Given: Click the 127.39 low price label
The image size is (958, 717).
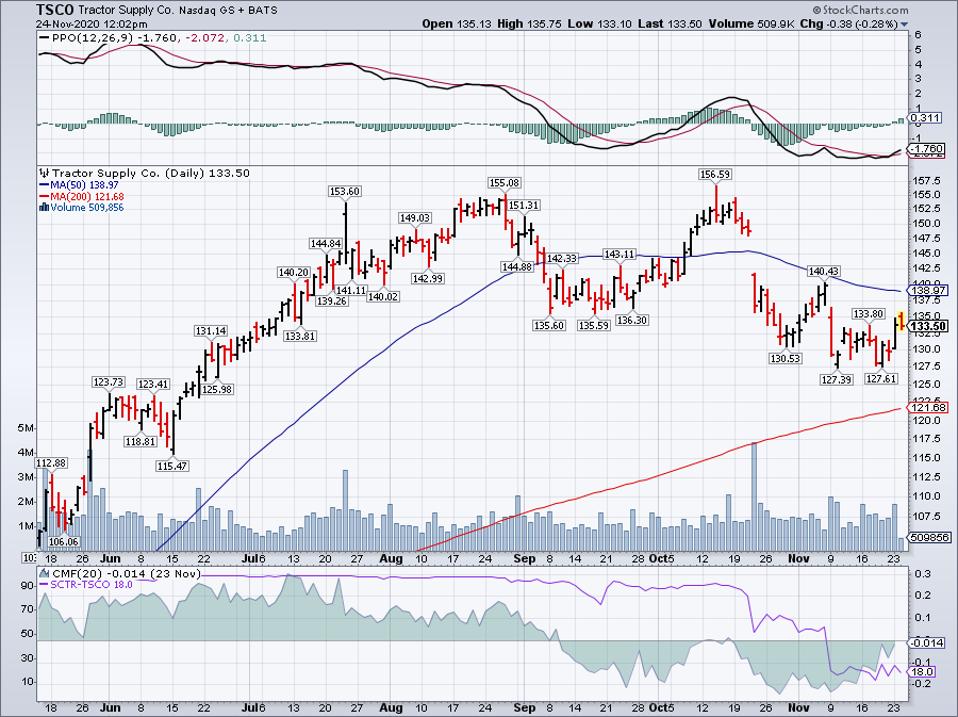Looking at the screenshot, I should coord(836,379).
